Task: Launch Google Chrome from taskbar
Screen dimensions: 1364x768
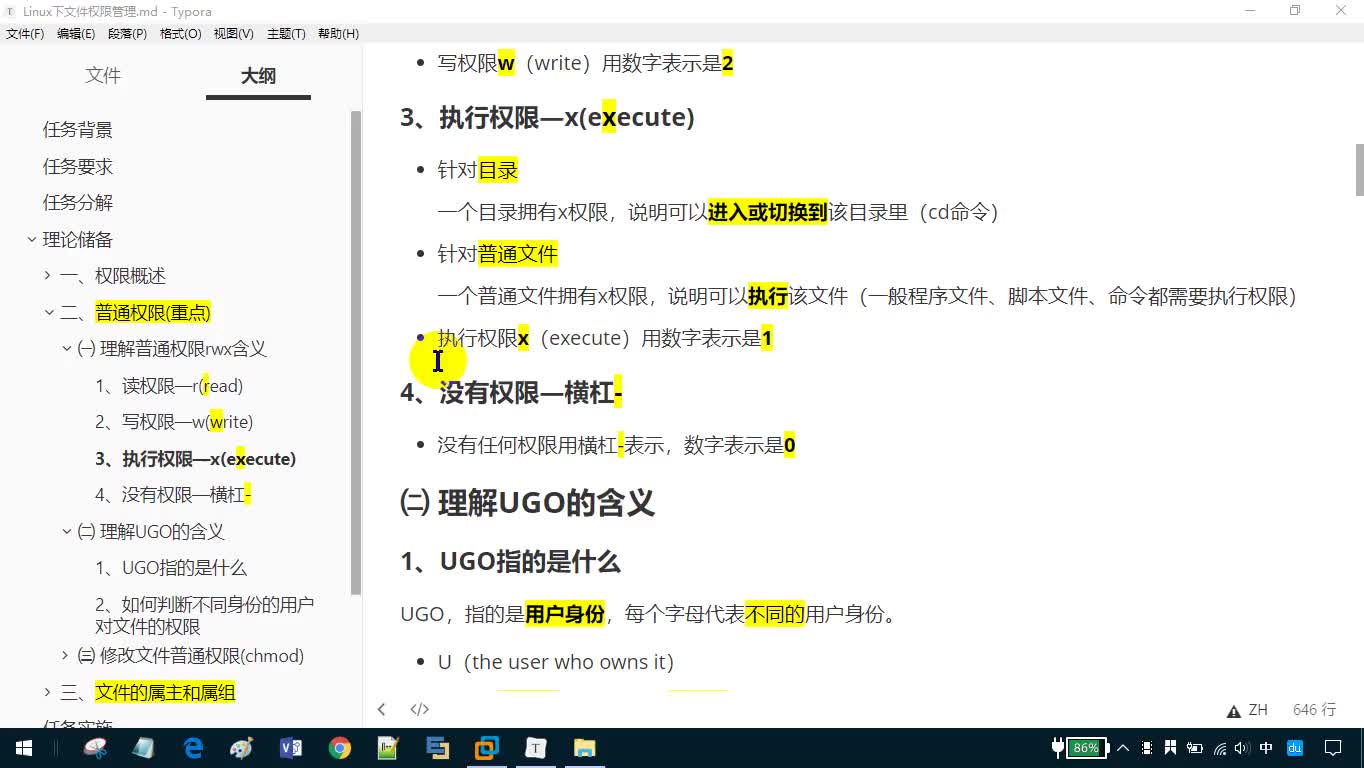Action: click(x=340, y=748)
